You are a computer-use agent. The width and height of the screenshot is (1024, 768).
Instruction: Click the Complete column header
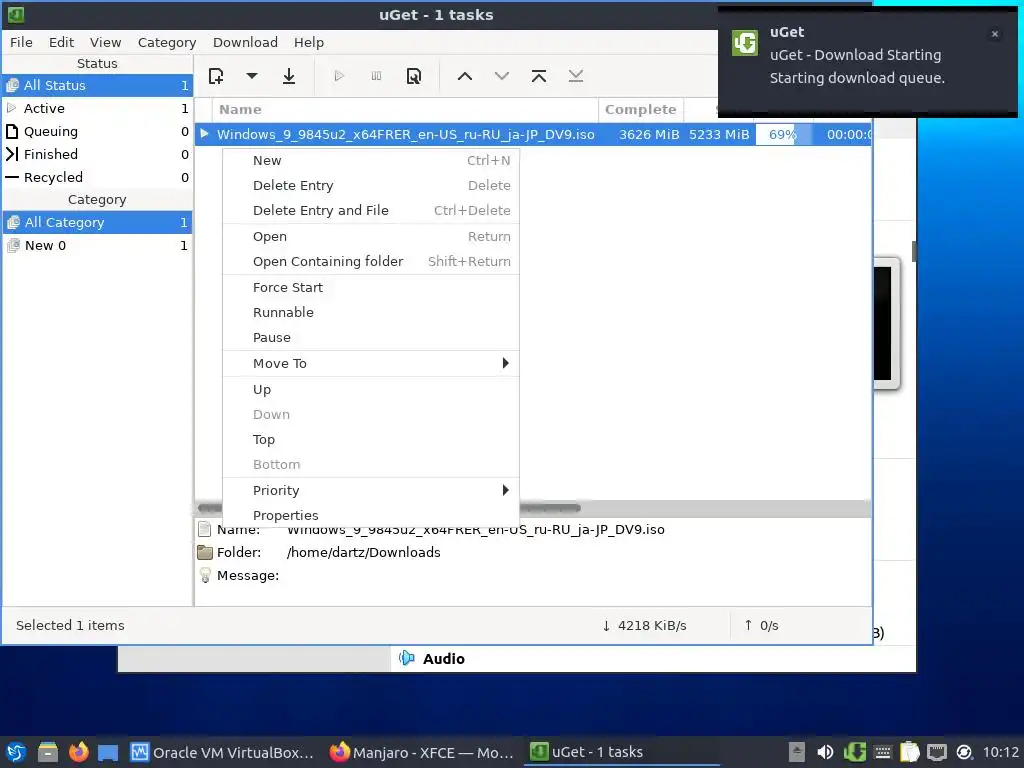[641, 110]
